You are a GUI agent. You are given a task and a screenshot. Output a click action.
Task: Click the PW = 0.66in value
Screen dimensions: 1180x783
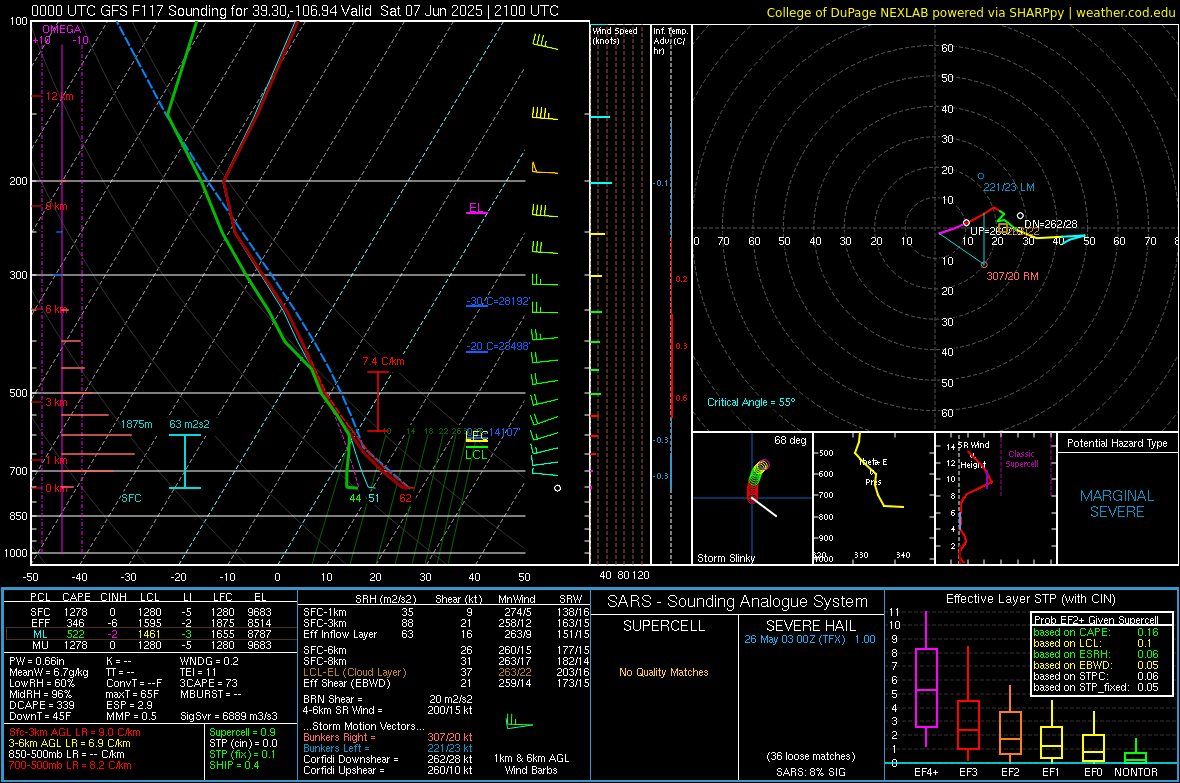click(37, 661)
